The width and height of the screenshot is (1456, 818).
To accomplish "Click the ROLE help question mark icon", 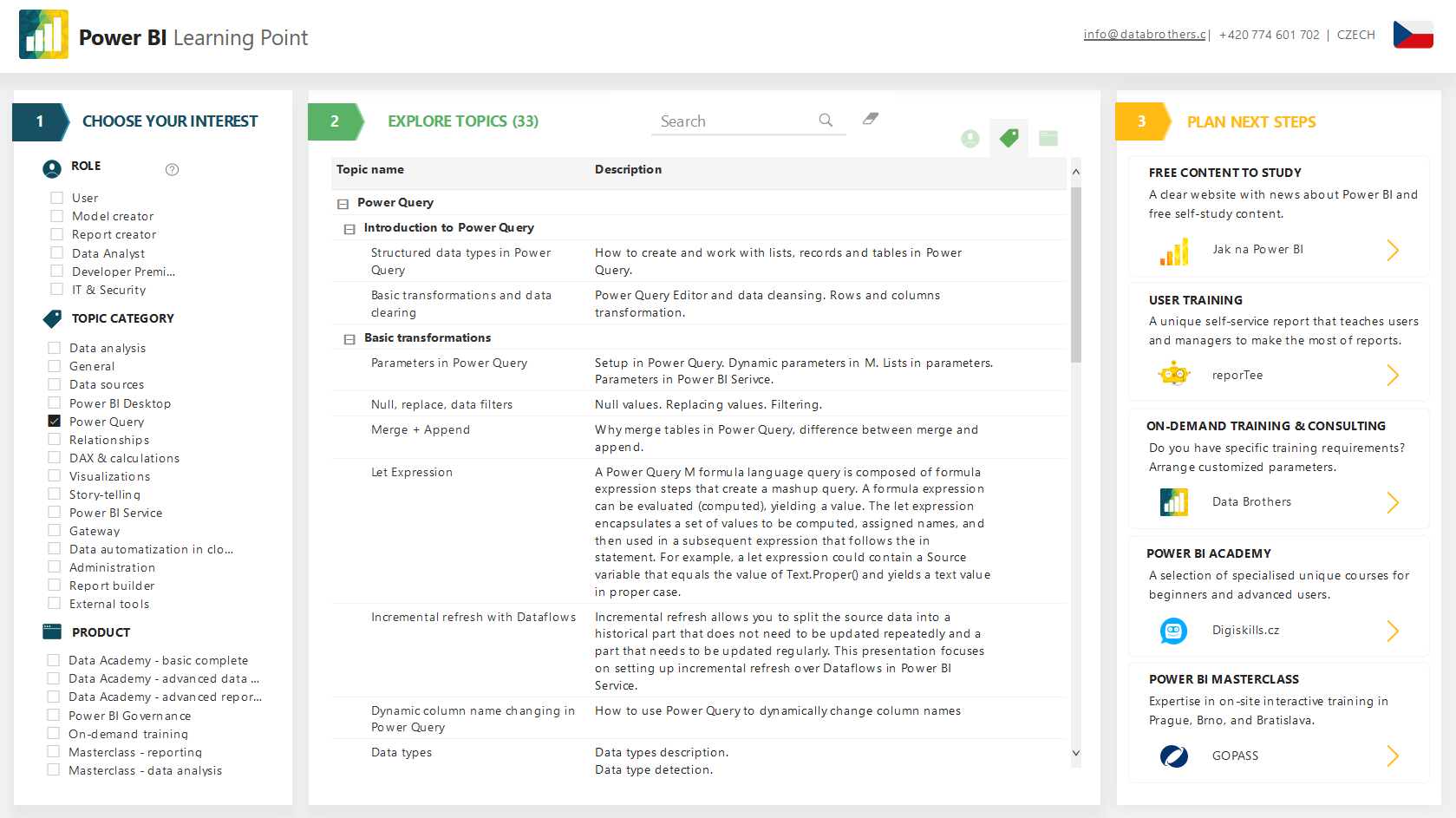I will pos(172,169).
